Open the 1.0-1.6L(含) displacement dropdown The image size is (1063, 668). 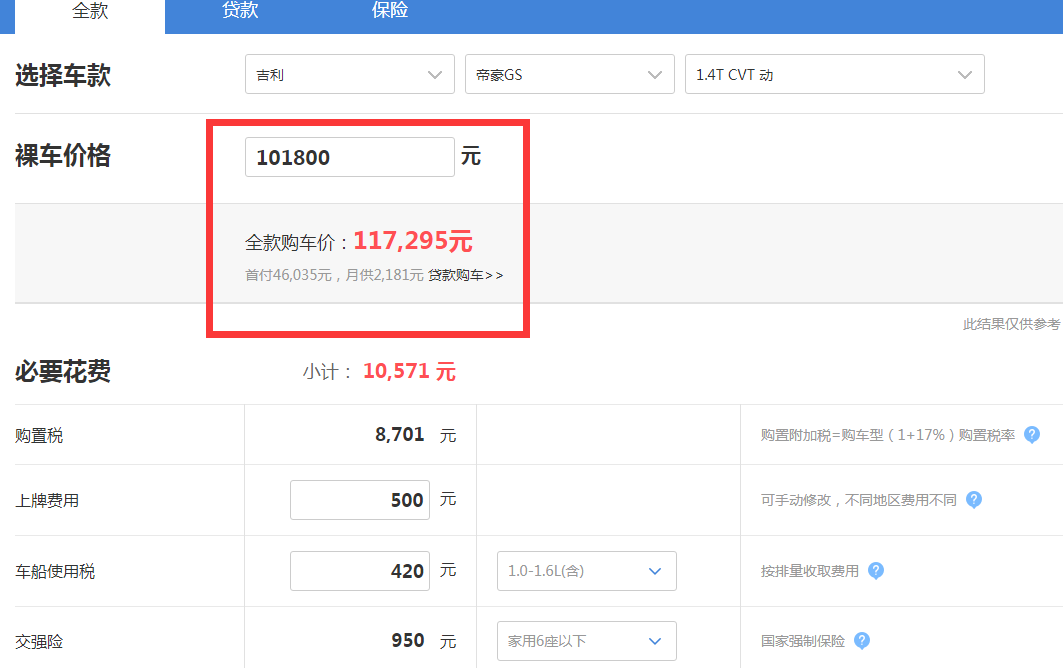point(586,570)
